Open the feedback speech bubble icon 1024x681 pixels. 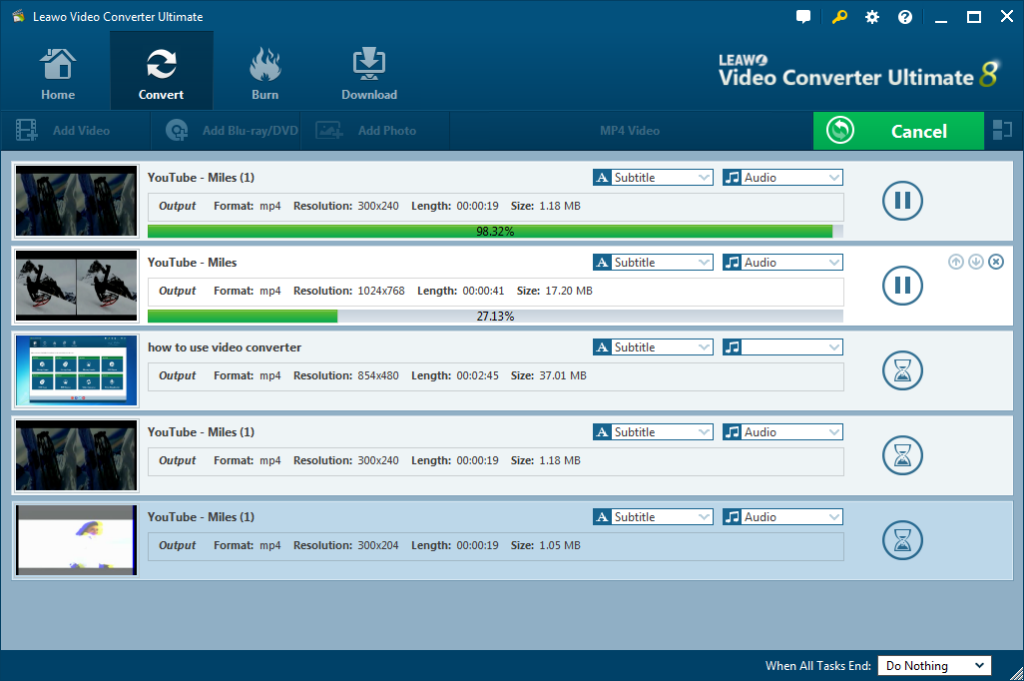click(x=803, y=17)
